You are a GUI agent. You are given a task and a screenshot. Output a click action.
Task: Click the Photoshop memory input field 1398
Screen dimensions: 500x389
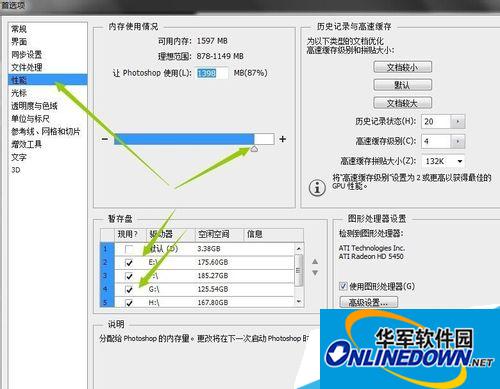click(x=212, y=73)
